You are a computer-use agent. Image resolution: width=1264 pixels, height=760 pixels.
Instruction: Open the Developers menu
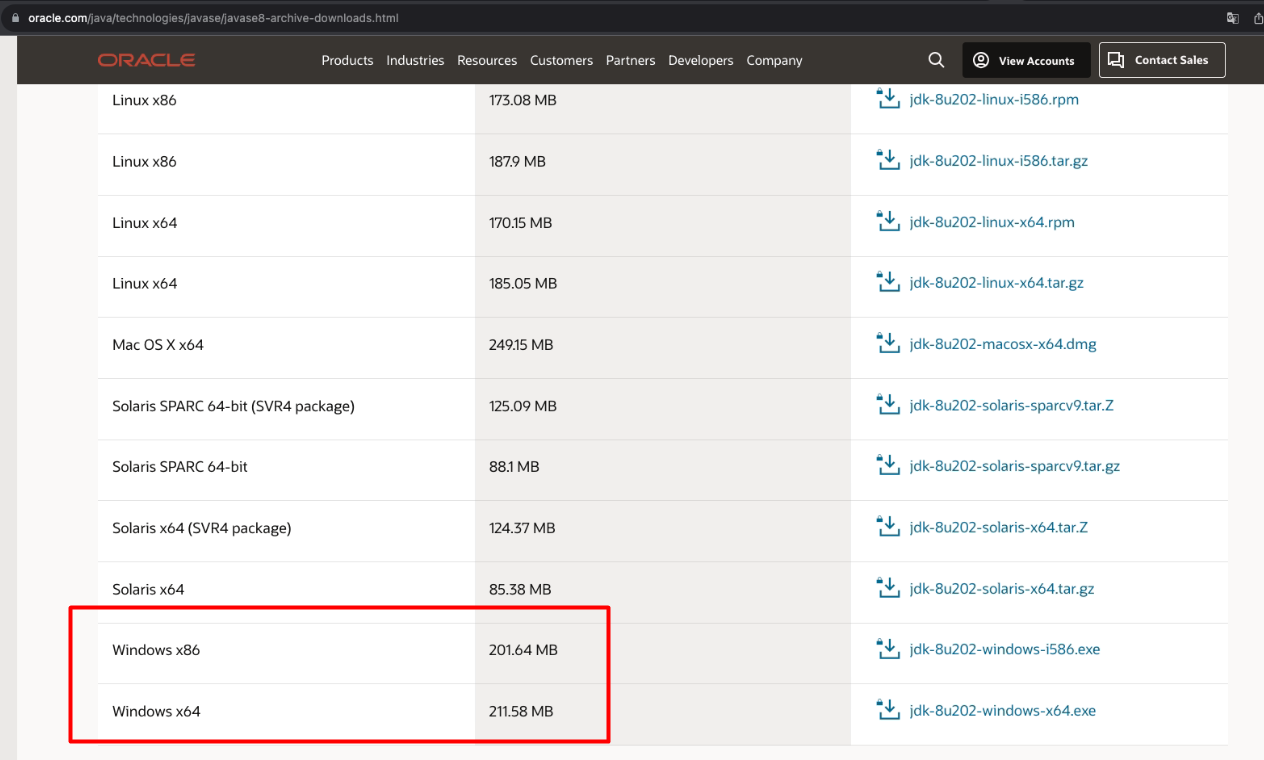(701, 60)
